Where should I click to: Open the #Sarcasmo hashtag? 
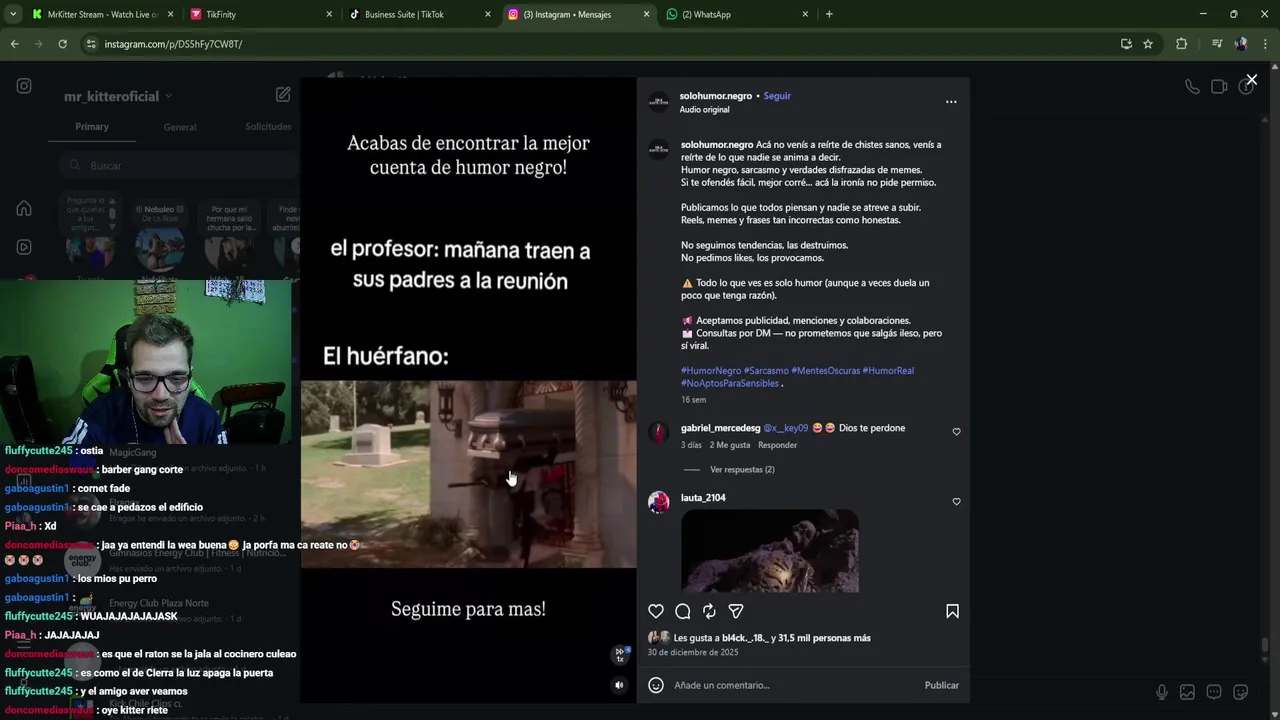(766, 371)
